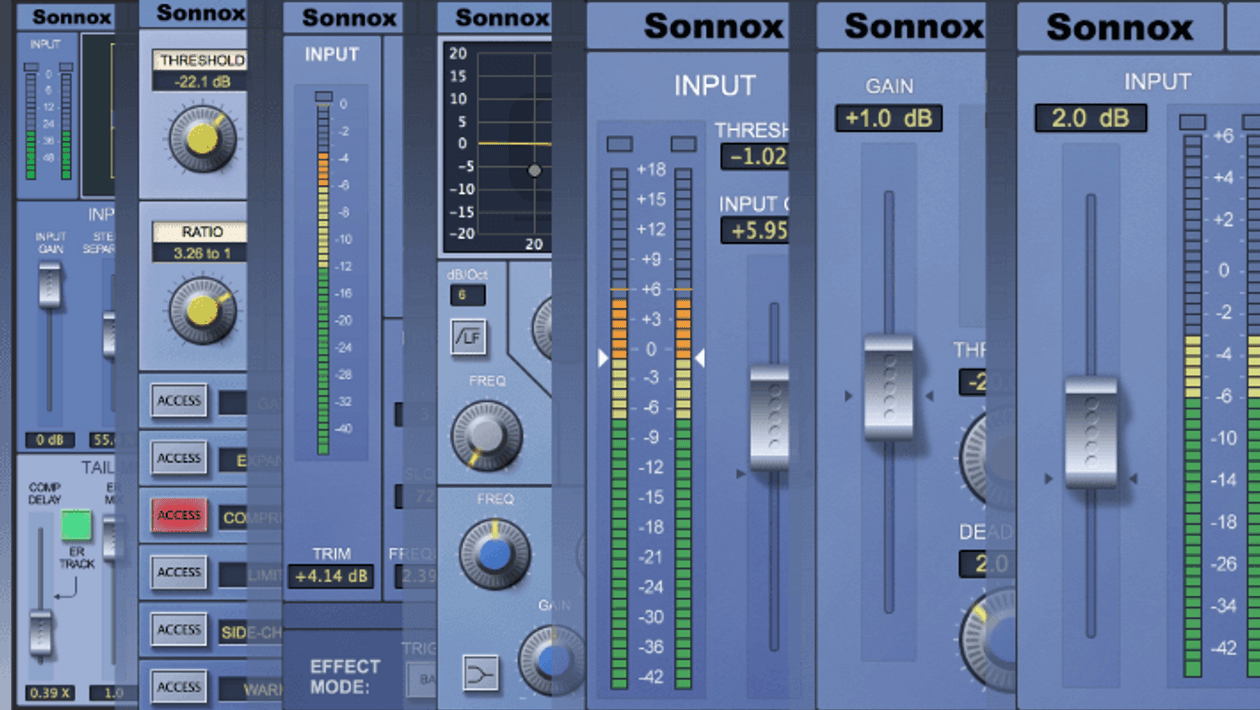1260x710 pixels.
Task: Click the low-frequency filter shape icon
Action: [x=468, y=337]
